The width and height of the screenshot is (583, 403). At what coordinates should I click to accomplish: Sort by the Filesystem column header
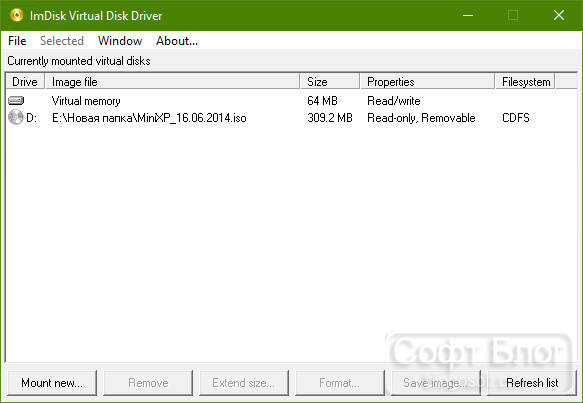pyautogui.click(x=525, y=81)
